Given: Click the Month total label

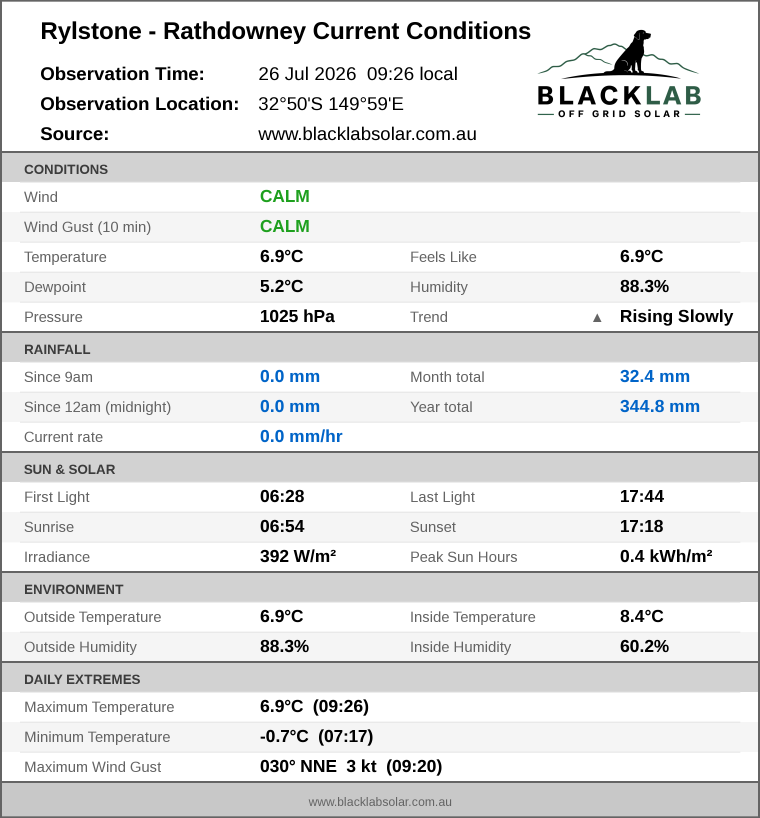Looking at the screenshot, I should coord(447,377).
